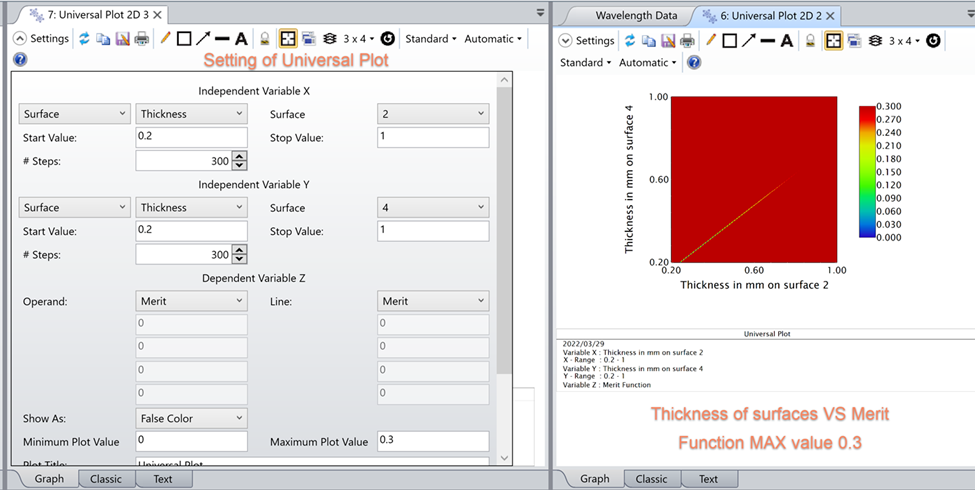Click the circular reset icon in the right toolbar
Image resolution: width=975 pixels, height=490 pixels.
pyautogui.click(x=933, y=41)
